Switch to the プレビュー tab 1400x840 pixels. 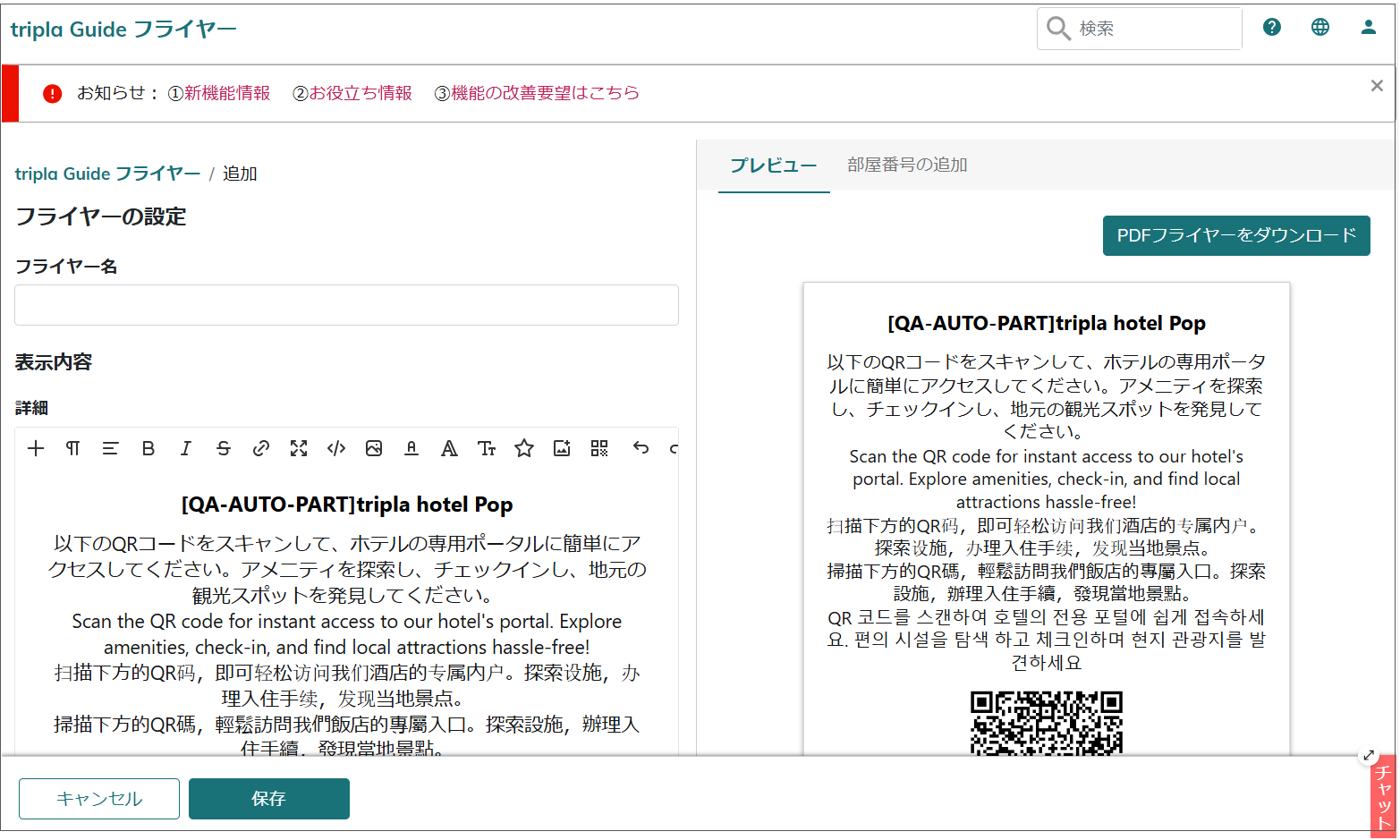[x=774, y=165]
